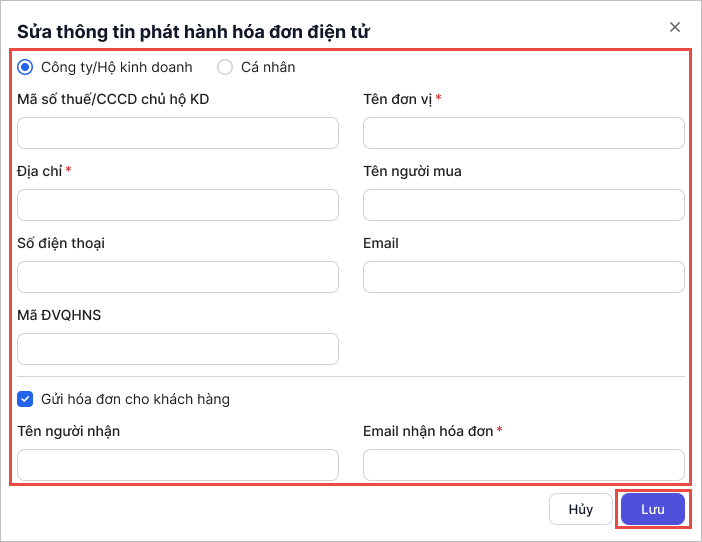Toggle Gửi hóa đơn cho khách hàng checkbox
The height and width of the screenshot is (542, 702).
point(26,399)
